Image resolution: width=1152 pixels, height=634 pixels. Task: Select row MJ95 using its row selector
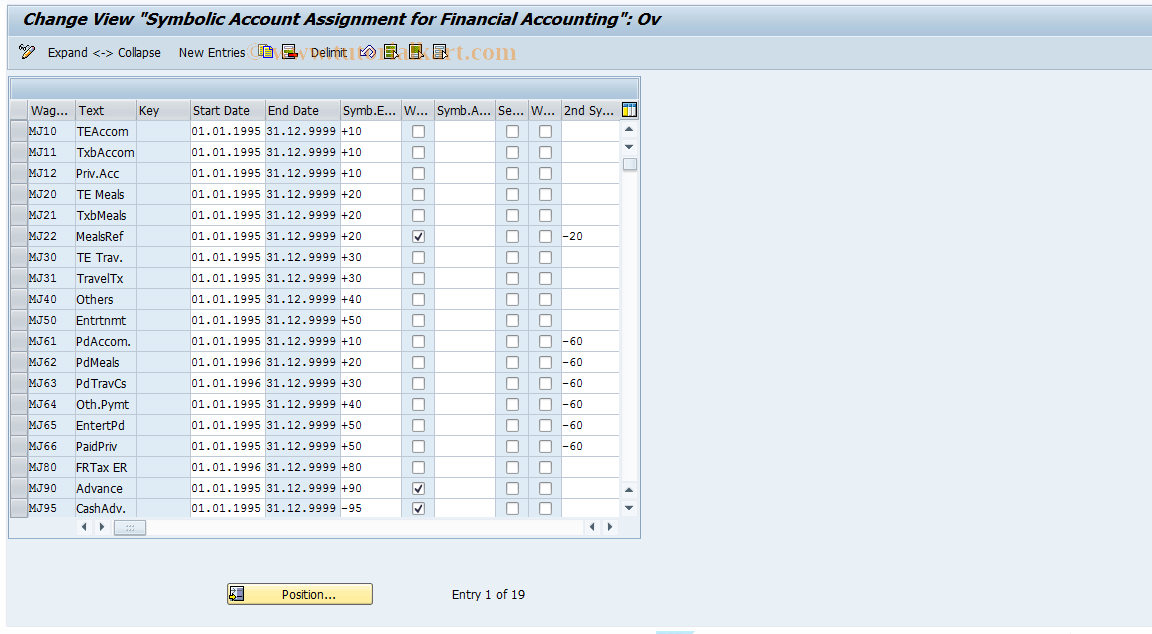[18, 508]
